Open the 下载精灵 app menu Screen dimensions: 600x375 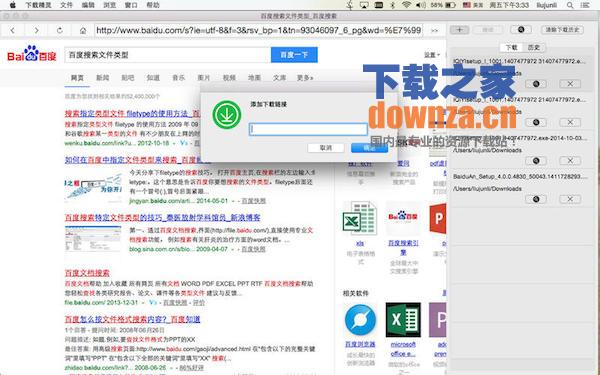pos(38,5)
